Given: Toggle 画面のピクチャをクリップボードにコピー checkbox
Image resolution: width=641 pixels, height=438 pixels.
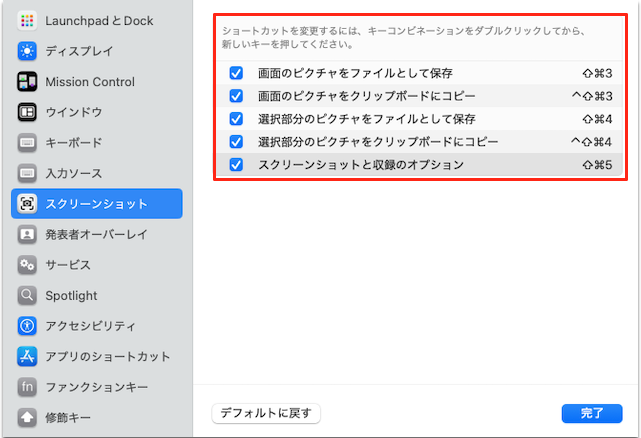Looking at the screenshot, I should (x=236, y=96).
